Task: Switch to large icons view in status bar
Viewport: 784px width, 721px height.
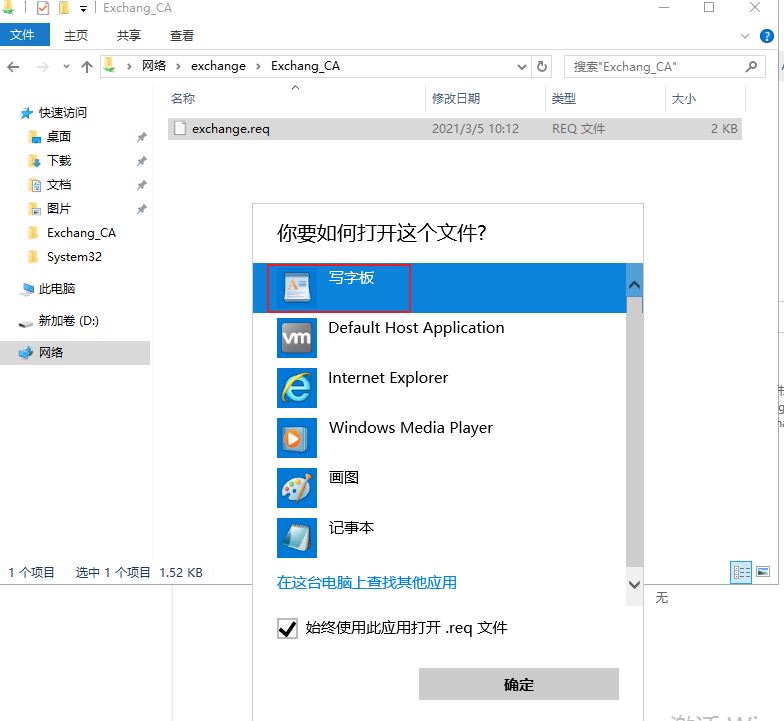Action: tap(763, 572)
